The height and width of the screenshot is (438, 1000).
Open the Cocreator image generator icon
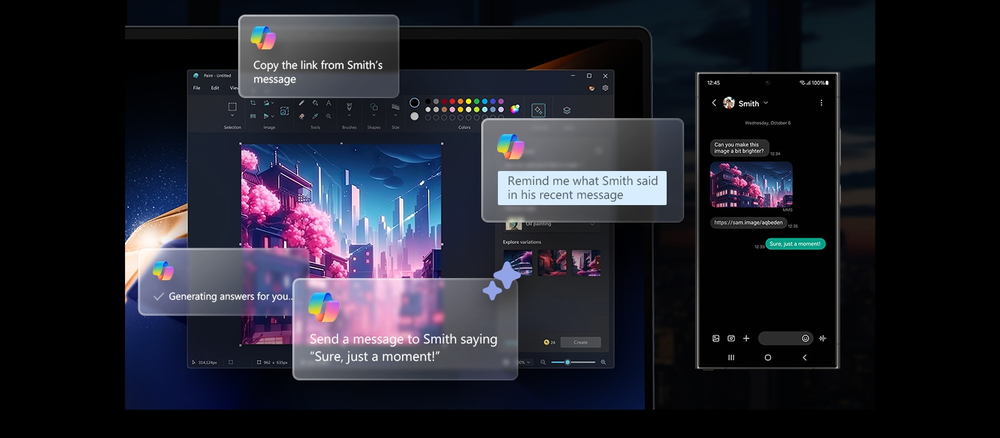click(x=538, y=110)
